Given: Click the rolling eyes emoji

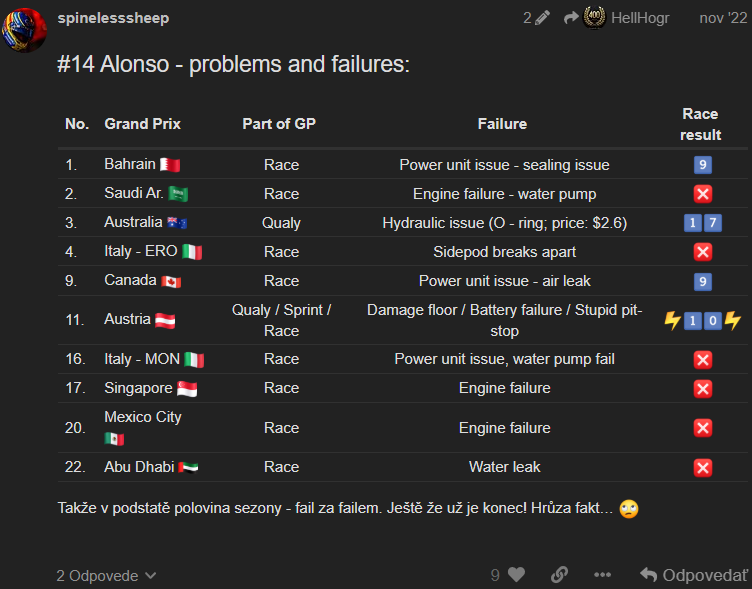Looking at the screenshot, I should tap(629, 508).
